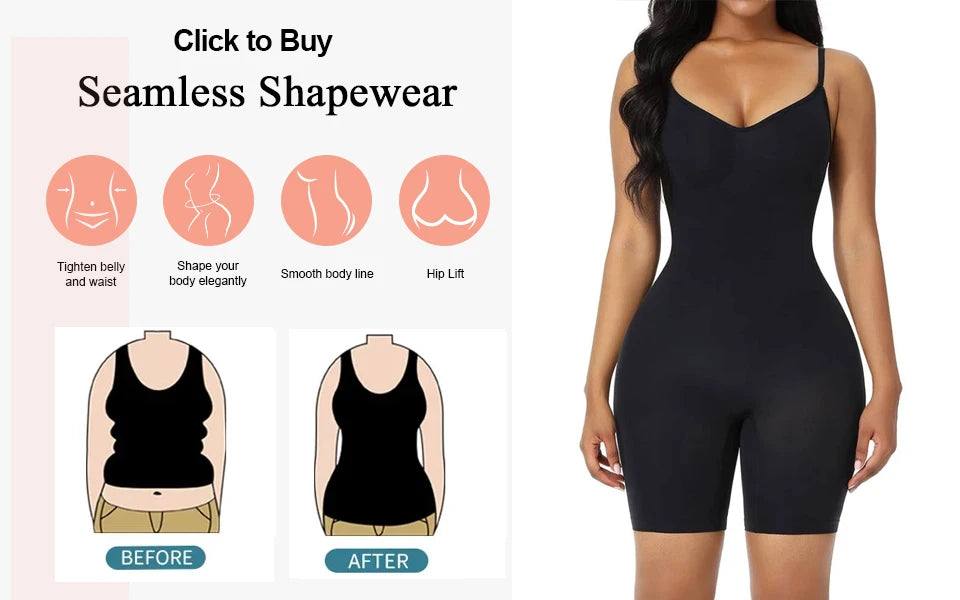Click the 'Click to Buy' heading
The width and height of the screenshot is (960, 600).
(x=253, y=41)
